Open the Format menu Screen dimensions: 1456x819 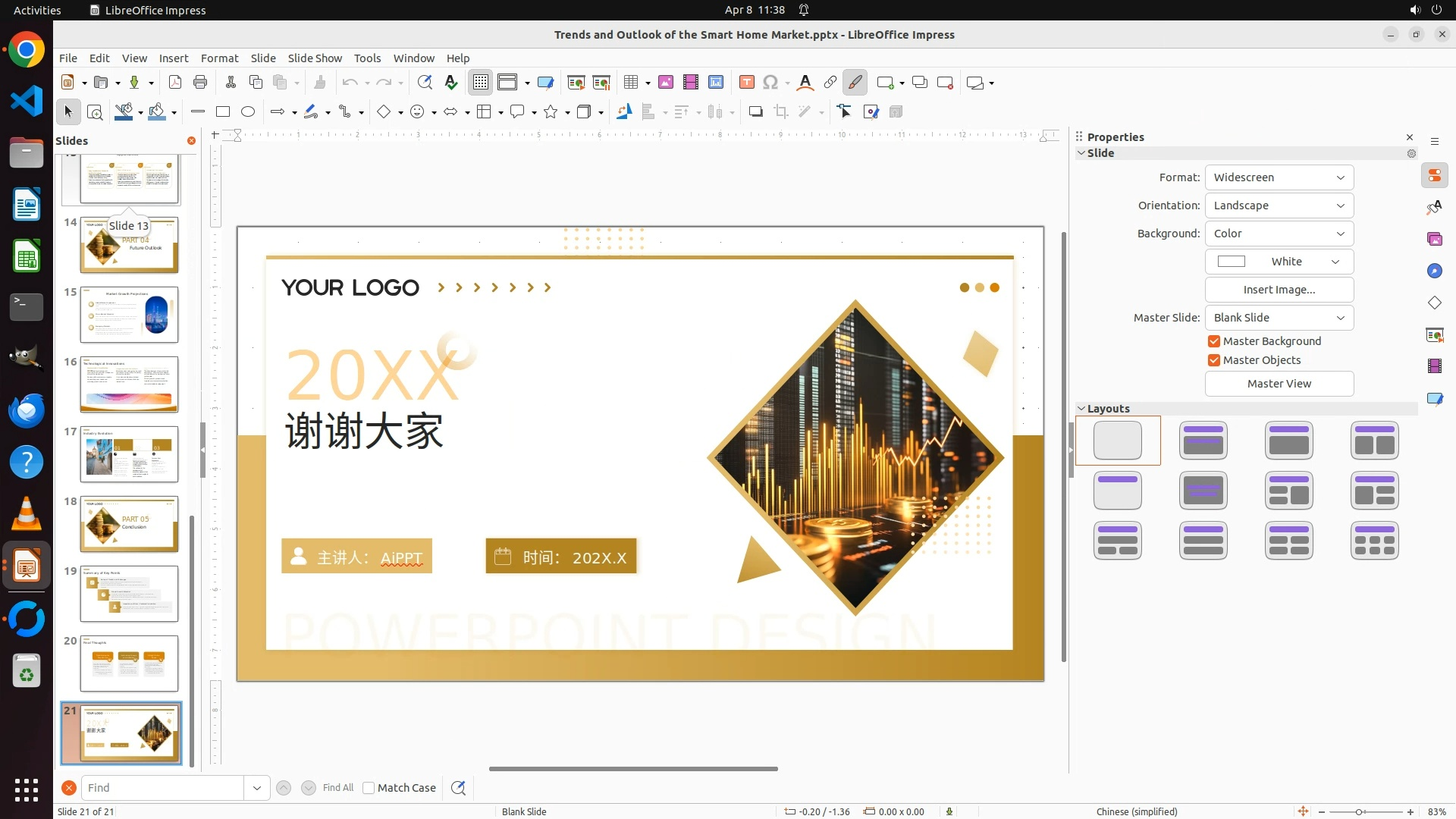[x=219, y=58]
